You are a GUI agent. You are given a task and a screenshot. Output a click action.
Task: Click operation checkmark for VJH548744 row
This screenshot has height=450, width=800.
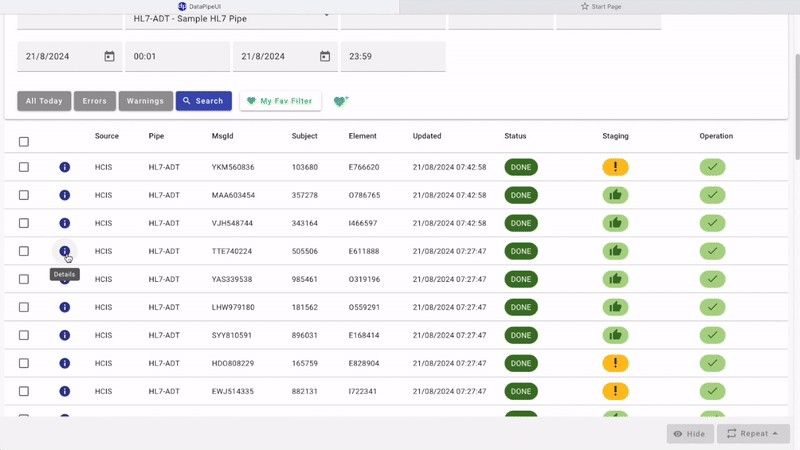(712, 223)
